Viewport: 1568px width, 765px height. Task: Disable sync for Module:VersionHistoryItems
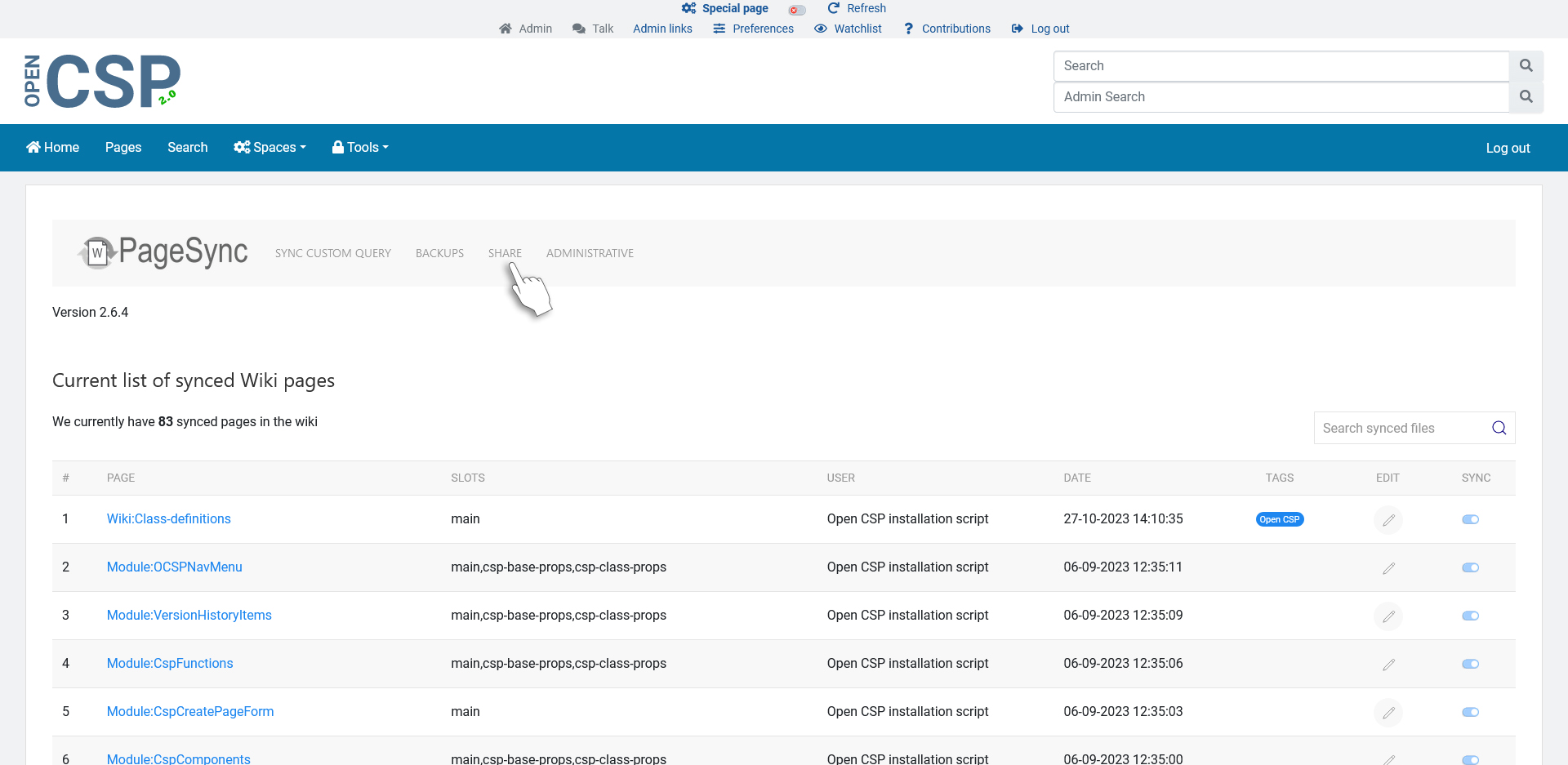click(1470, 616)
